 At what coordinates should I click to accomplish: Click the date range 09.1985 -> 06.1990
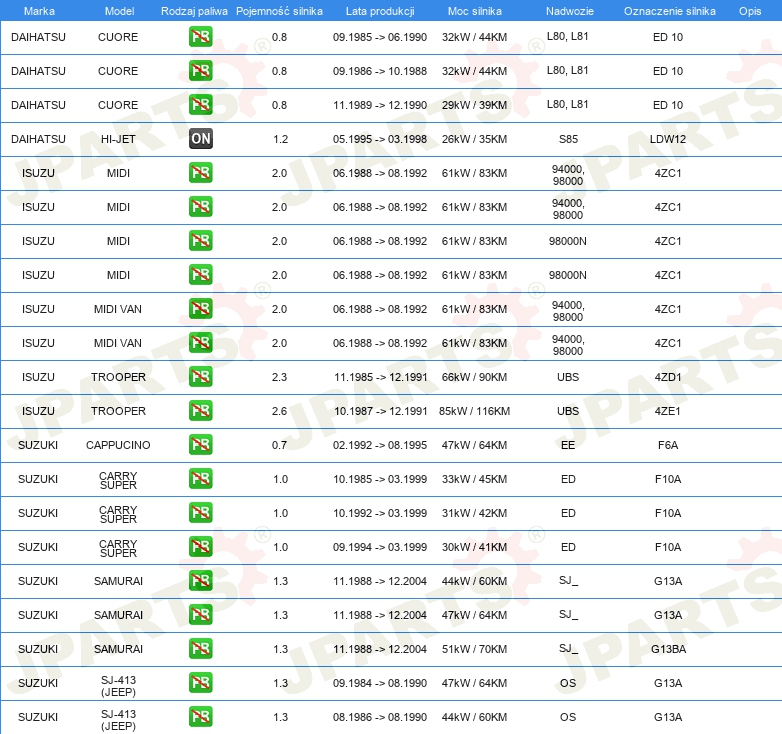[380, 37]
